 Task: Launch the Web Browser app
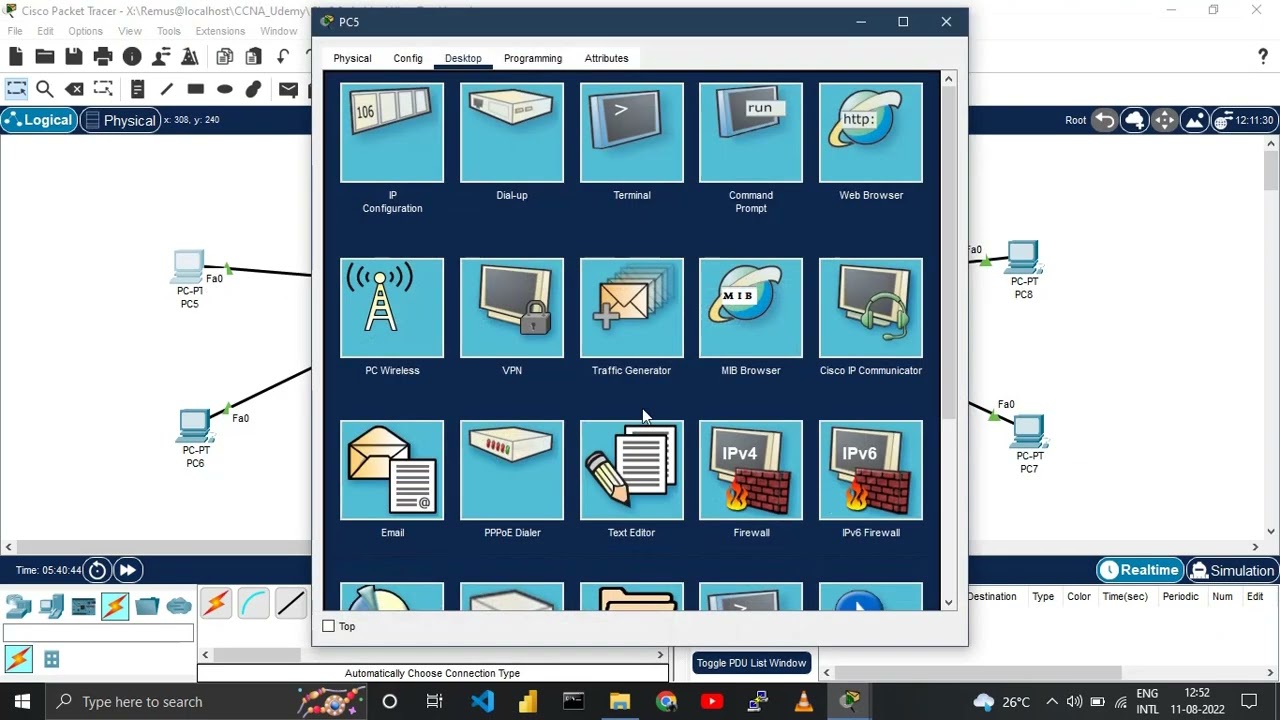[x=871, y=133]
